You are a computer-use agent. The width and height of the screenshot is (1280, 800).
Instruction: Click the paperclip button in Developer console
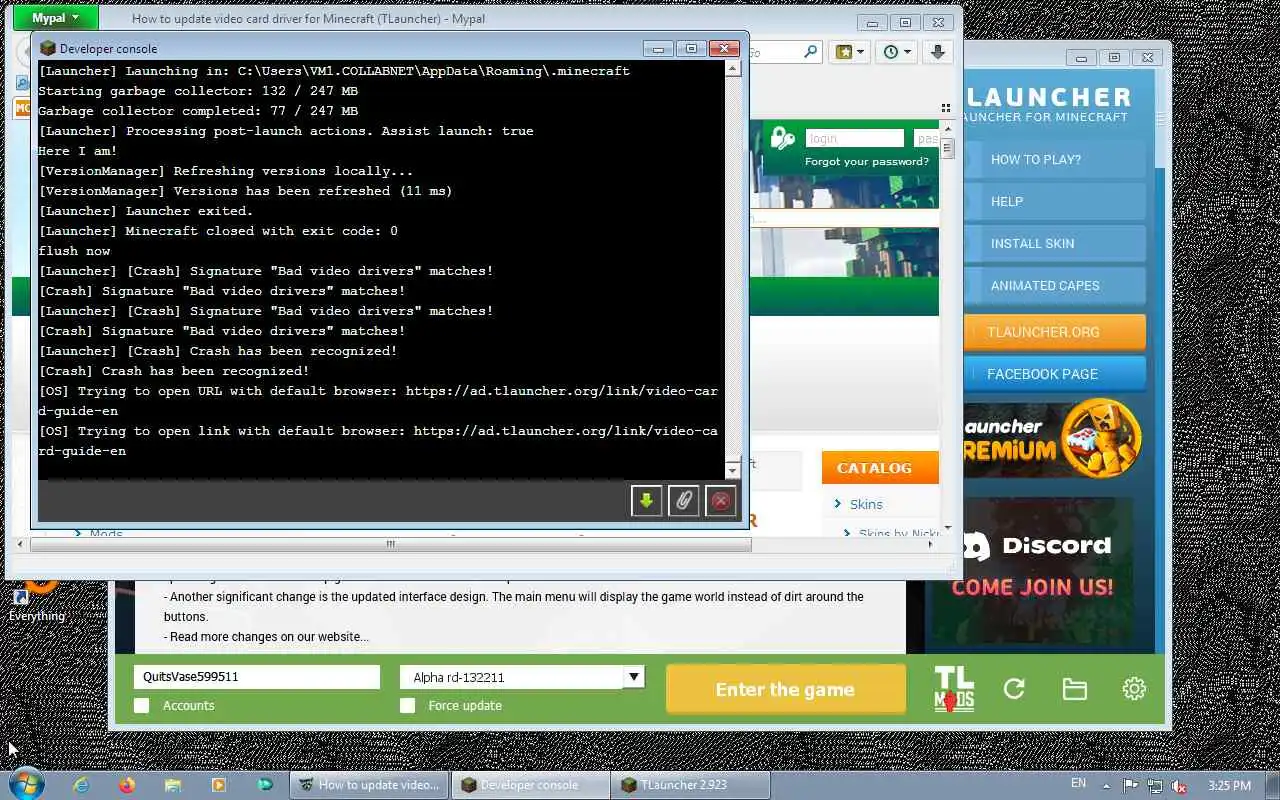coord(683,500)
